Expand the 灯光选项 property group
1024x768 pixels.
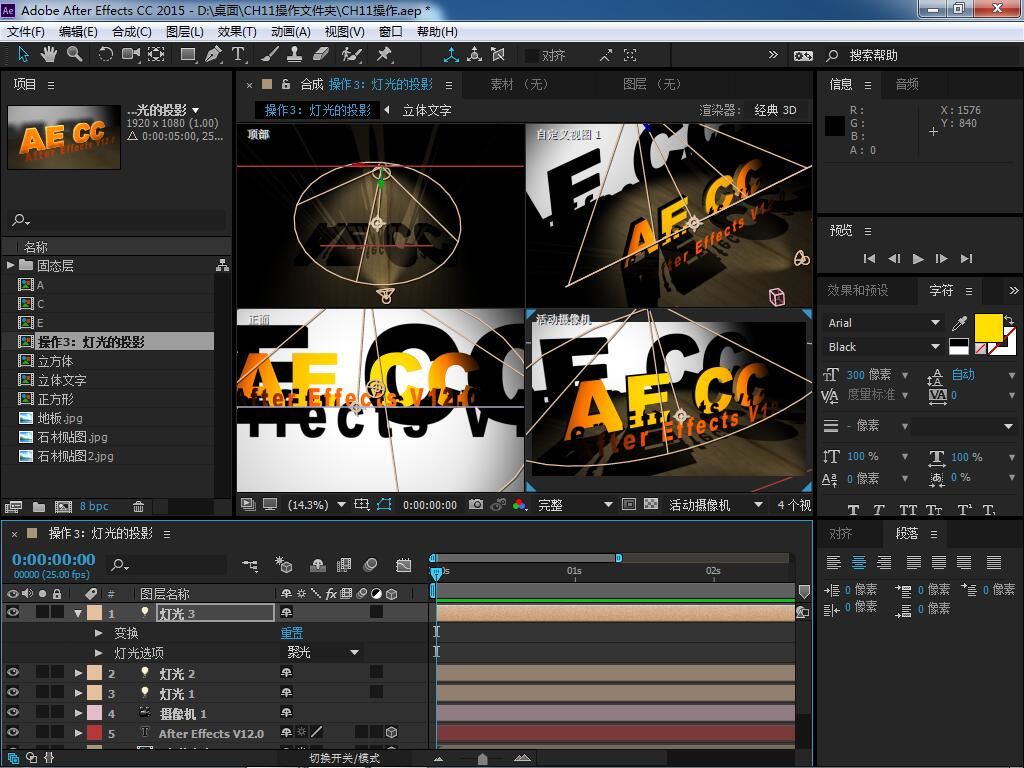[99, 652]
